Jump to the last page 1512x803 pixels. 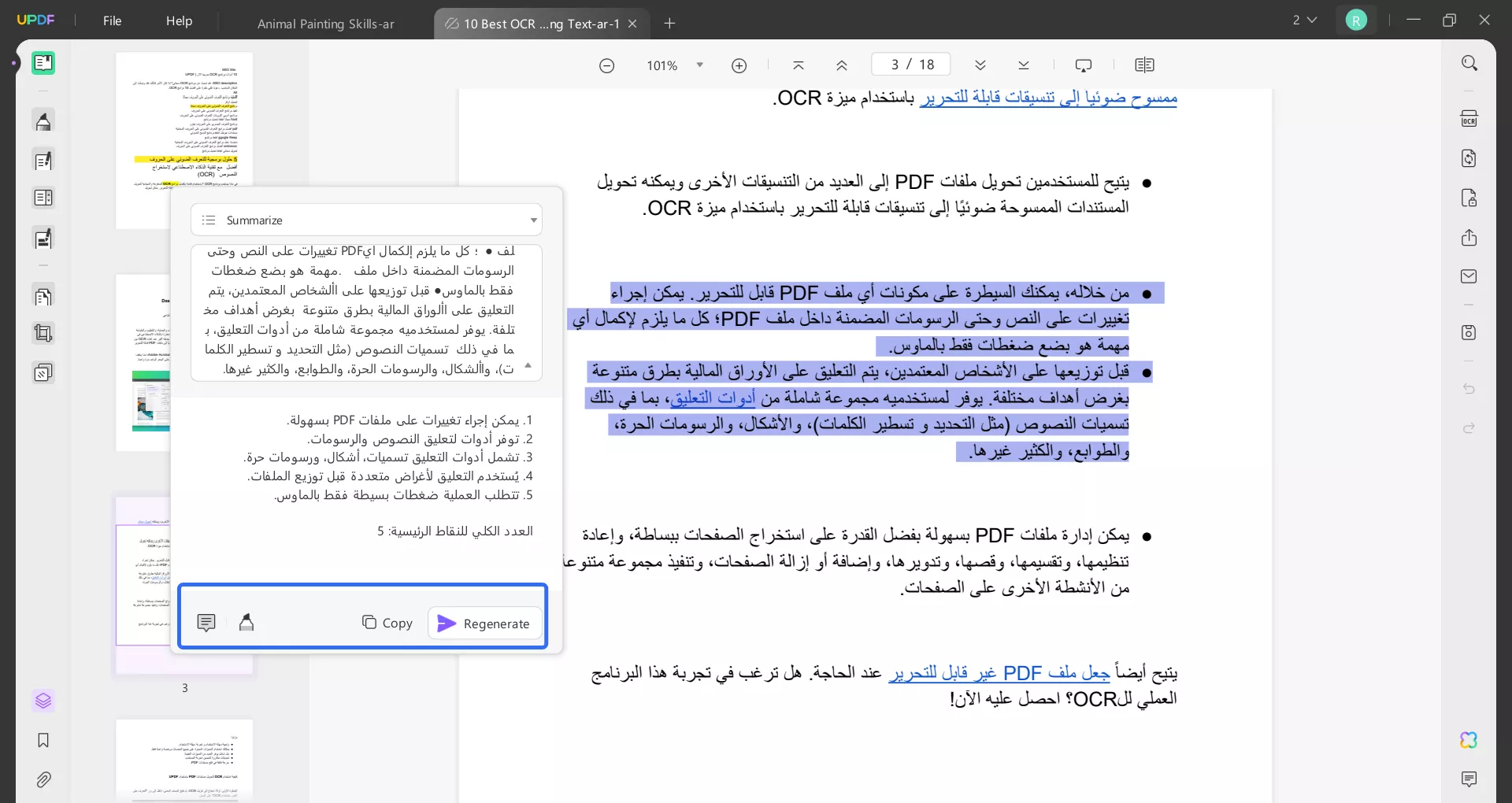[1024, 65]
